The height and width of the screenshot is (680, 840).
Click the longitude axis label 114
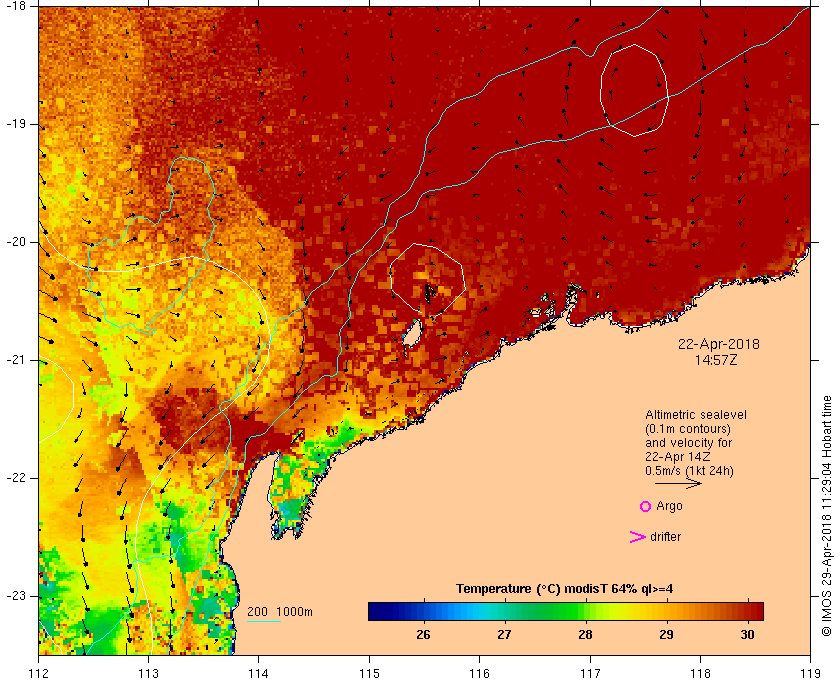[x=259, y=672]
